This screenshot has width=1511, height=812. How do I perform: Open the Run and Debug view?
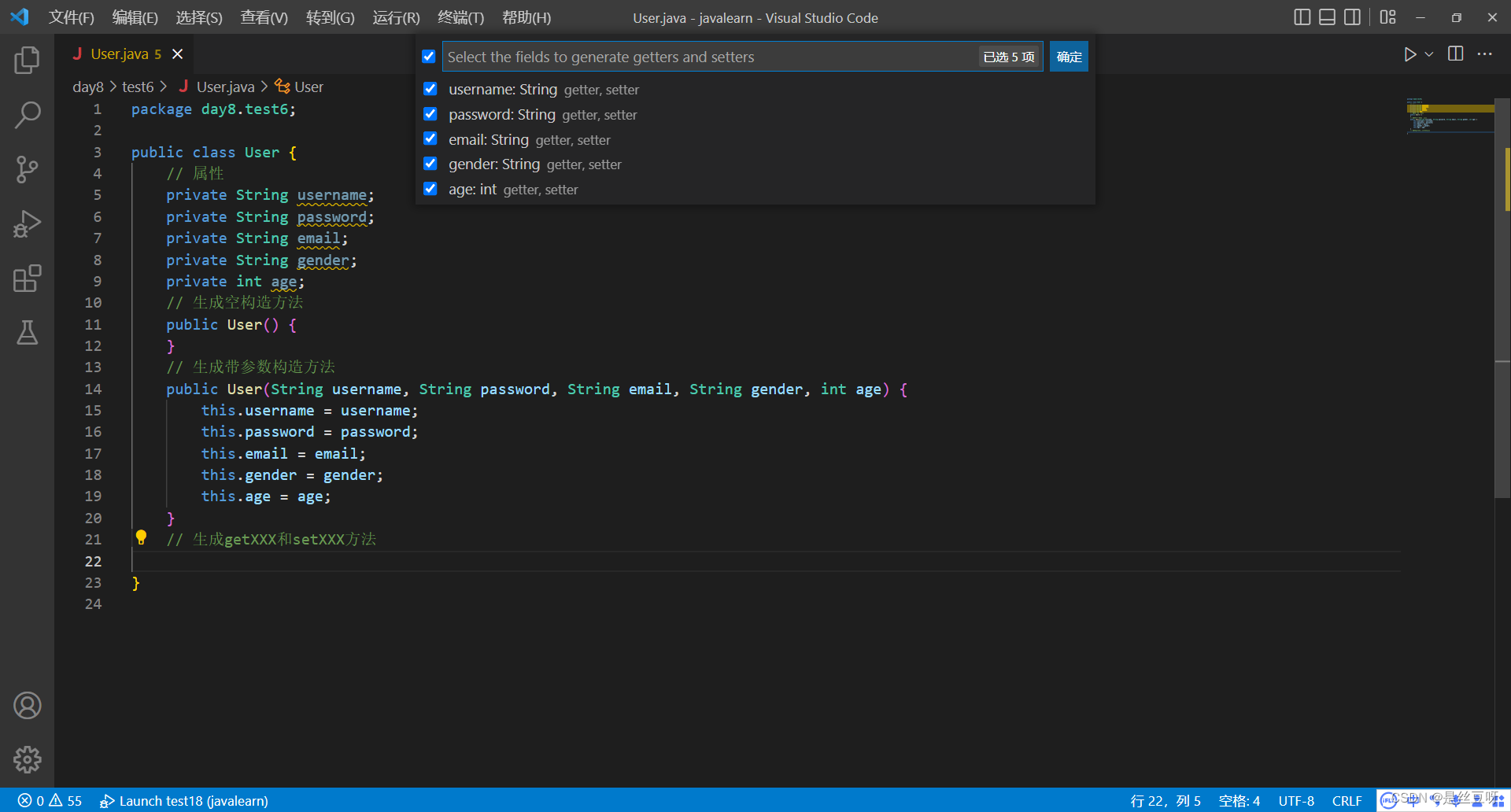point(28,223)
